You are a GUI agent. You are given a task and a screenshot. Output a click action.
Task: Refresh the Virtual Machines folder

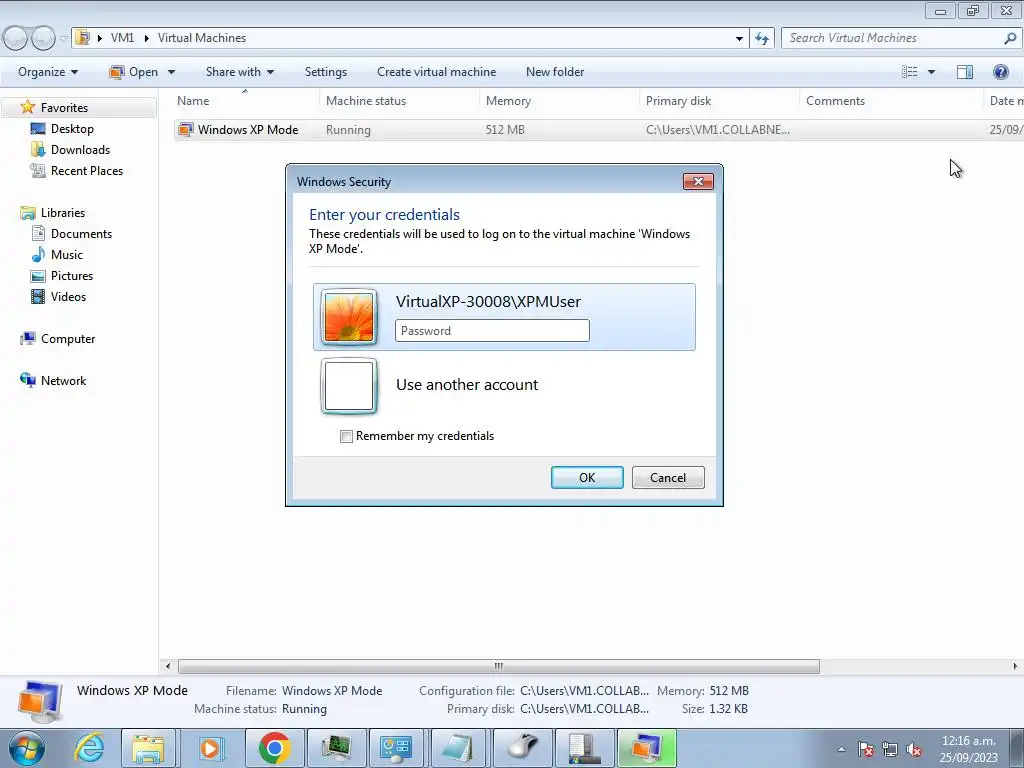click(762, 39)
